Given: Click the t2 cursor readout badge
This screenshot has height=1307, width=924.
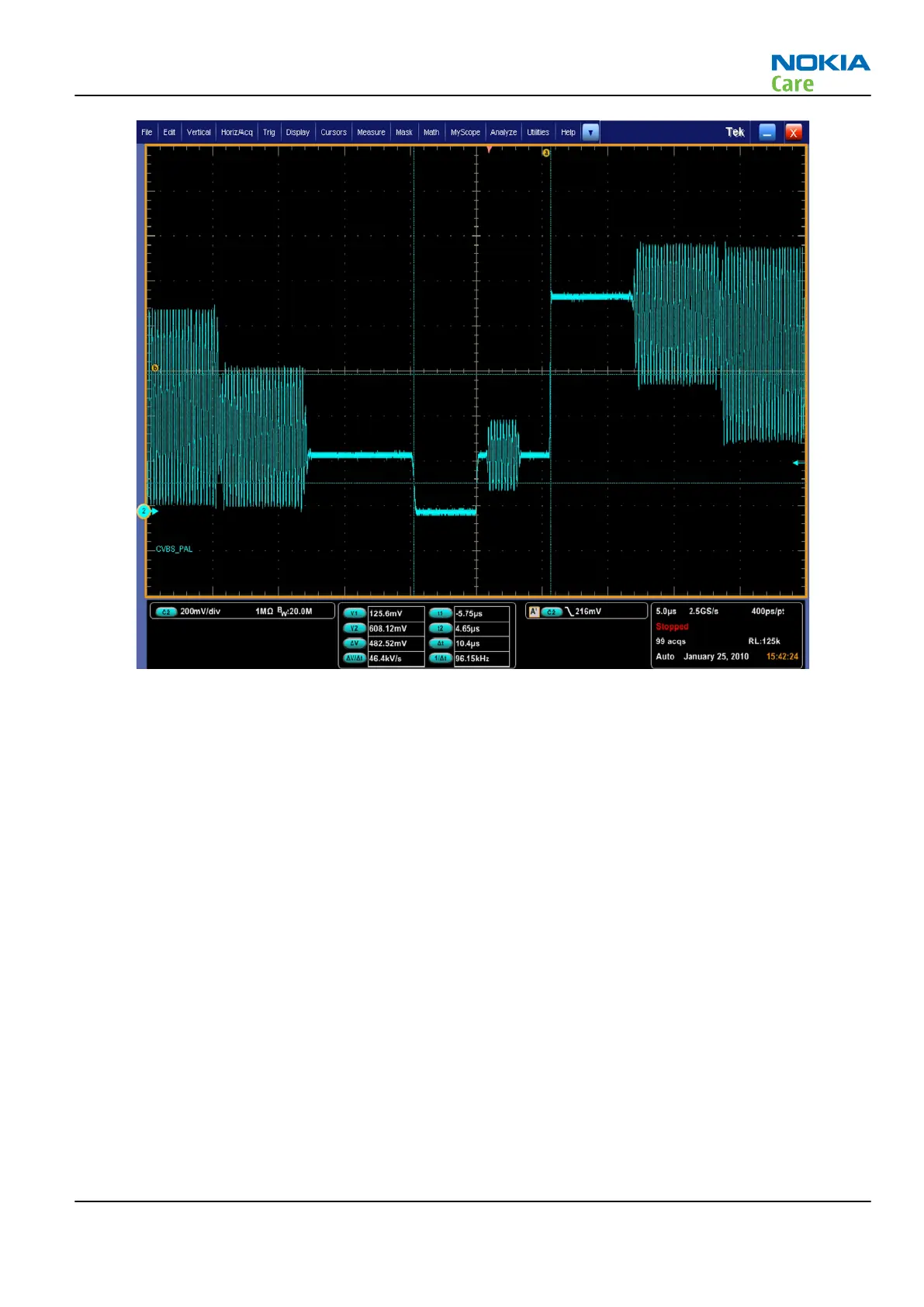Looking at the screenshot, I should click(x=440, y=629).
